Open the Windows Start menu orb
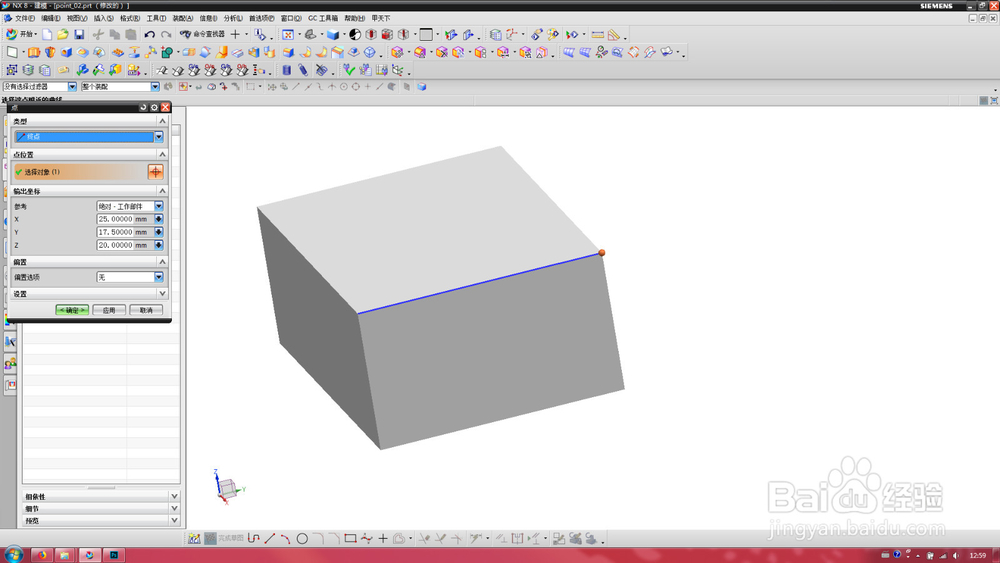The height and width of the screenshot is (563, 1000). (13, 554)
